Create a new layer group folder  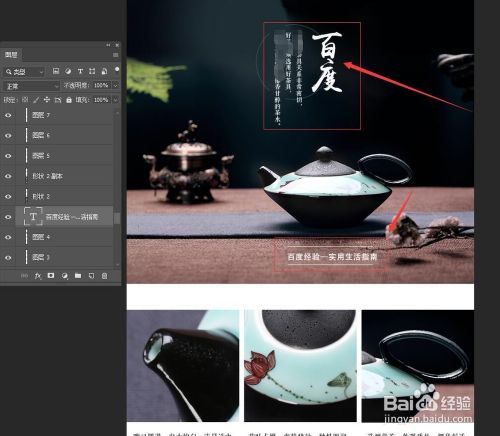point(78,276)
